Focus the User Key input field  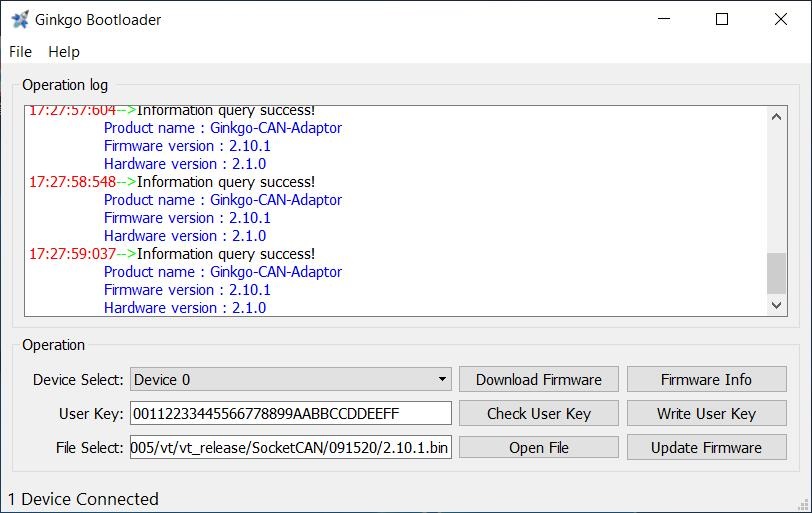pos(291,414)
